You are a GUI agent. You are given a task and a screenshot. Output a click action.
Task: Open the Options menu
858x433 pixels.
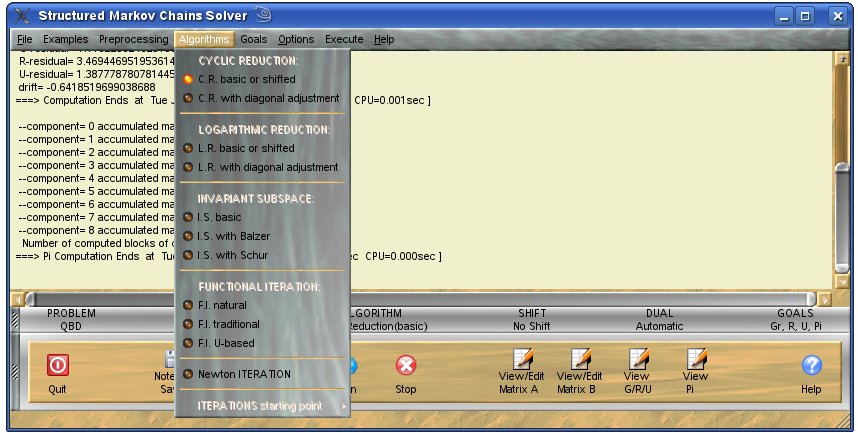pos(296,39)
